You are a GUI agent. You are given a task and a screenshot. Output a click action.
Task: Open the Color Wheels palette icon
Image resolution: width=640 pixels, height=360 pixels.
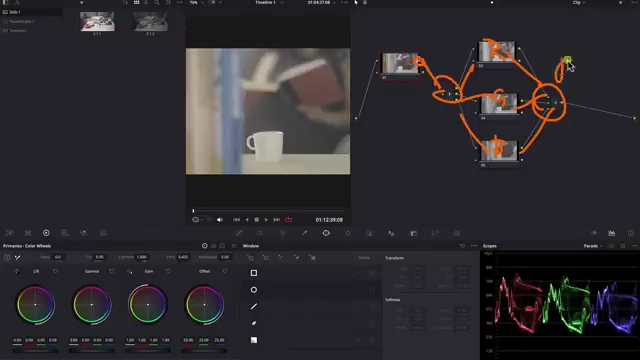[x=46, y=233]
